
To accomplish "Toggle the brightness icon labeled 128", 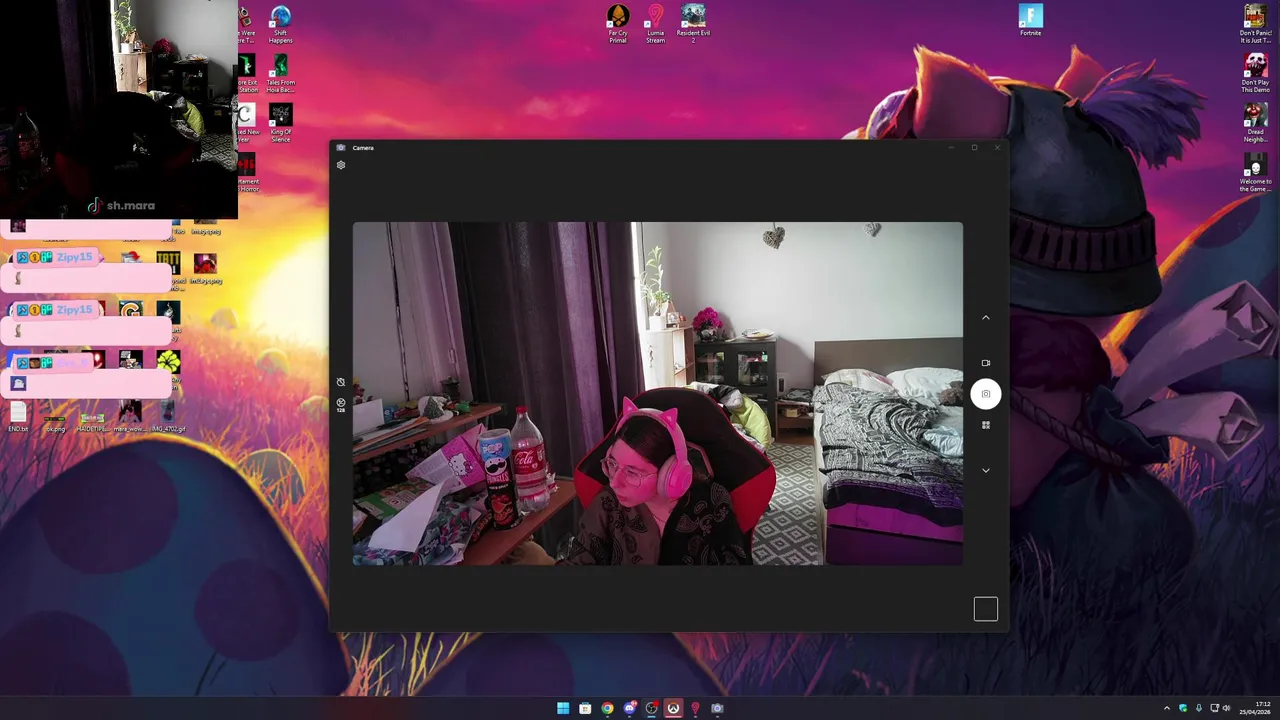I will tap(341, 405).
